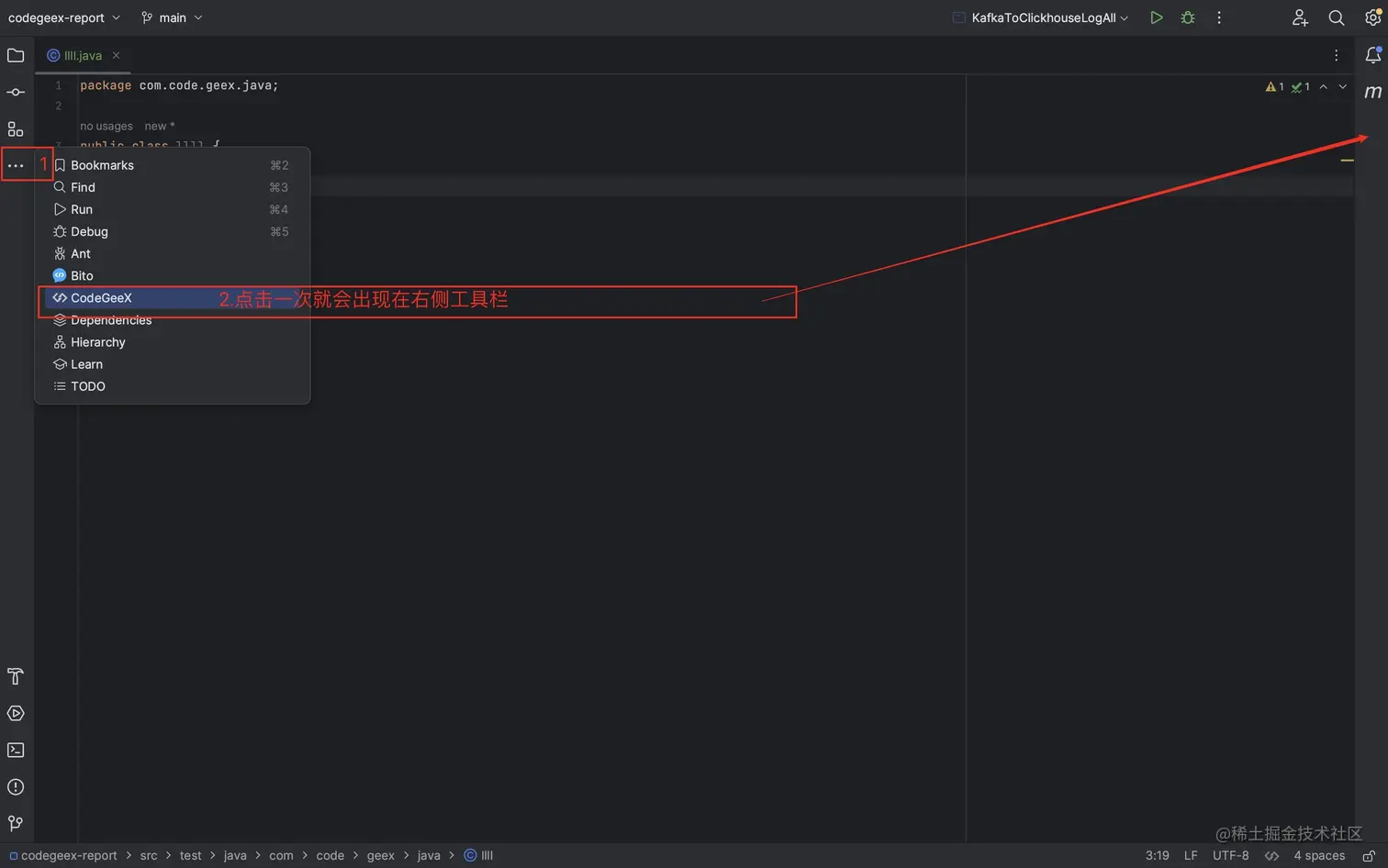Expand the codegeex-report project dropdown
Image resolution: width=1388 pixels, height=868 pixels.
64,17
